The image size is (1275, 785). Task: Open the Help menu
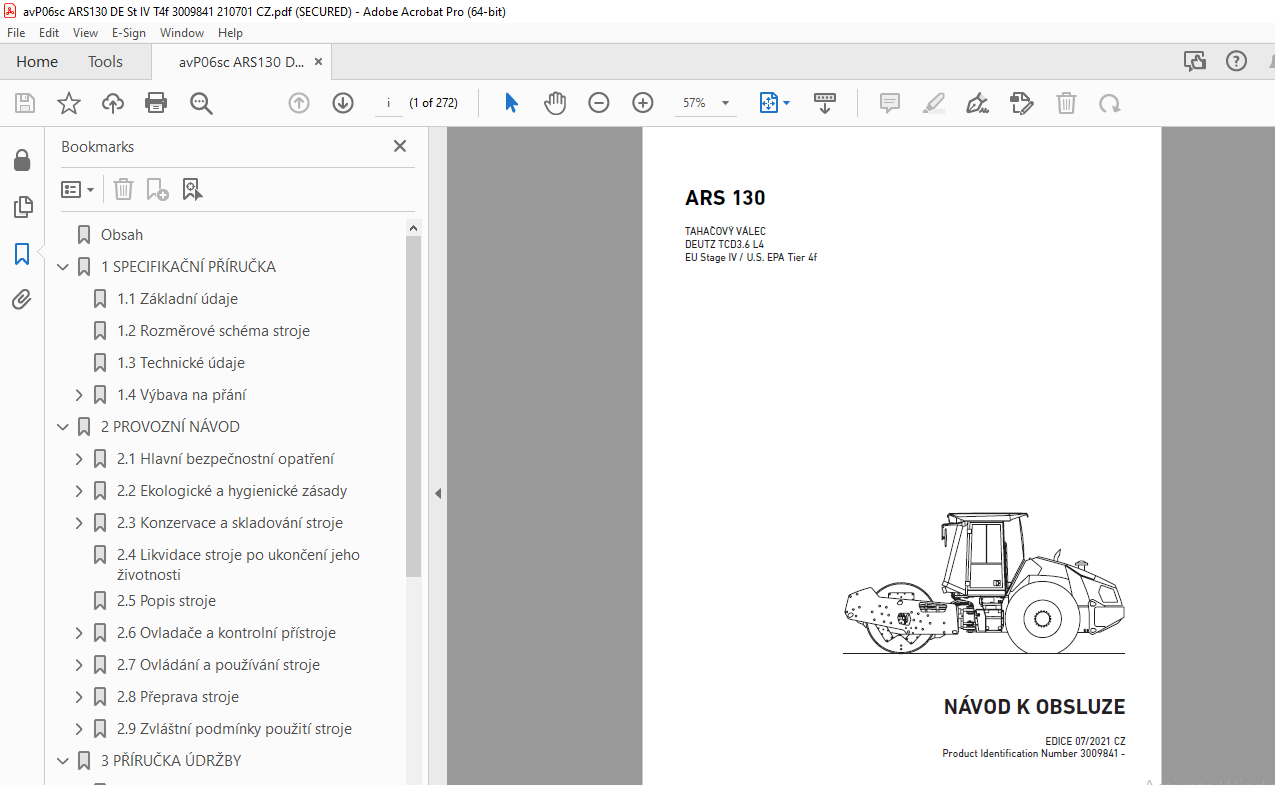click(x=231, y=32)
